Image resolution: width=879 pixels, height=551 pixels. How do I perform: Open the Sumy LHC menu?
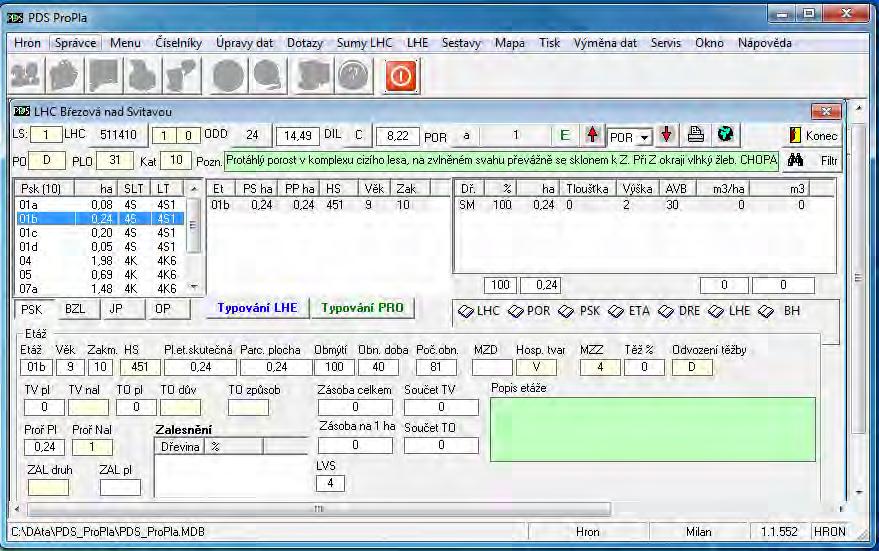[364, 43]
